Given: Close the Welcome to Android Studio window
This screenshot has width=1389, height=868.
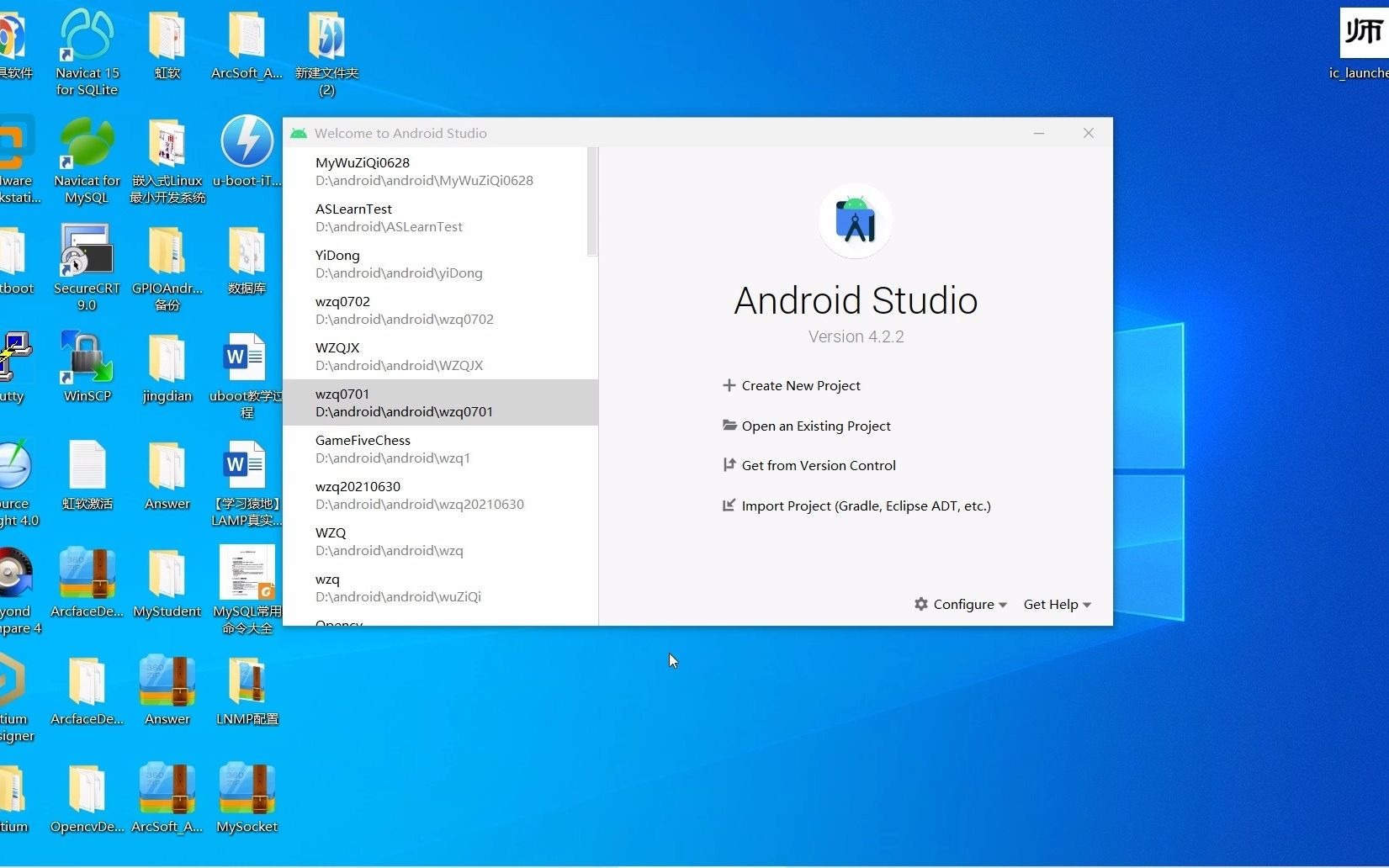Looking at the screenshot, I should pos(1089,133).
